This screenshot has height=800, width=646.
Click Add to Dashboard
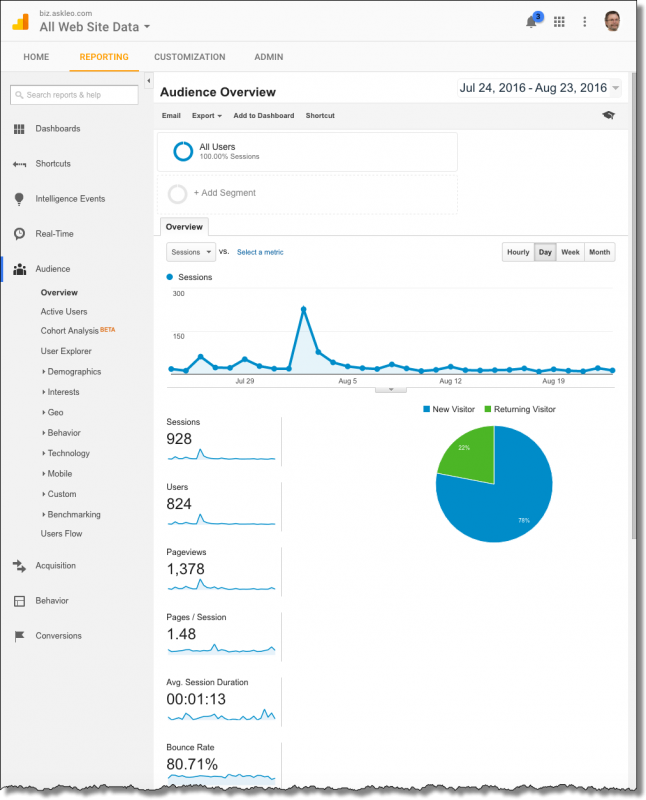[264, 116]
